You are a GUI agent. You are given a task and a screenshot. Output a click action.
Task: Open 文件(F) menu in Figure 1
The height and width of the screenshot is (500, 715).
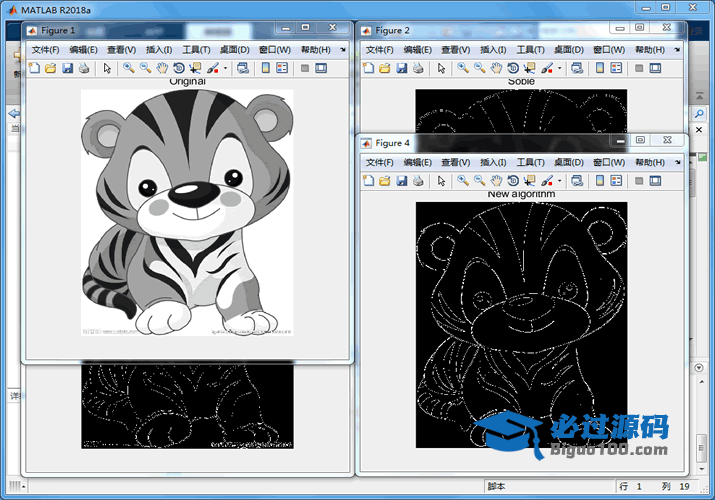45,50
